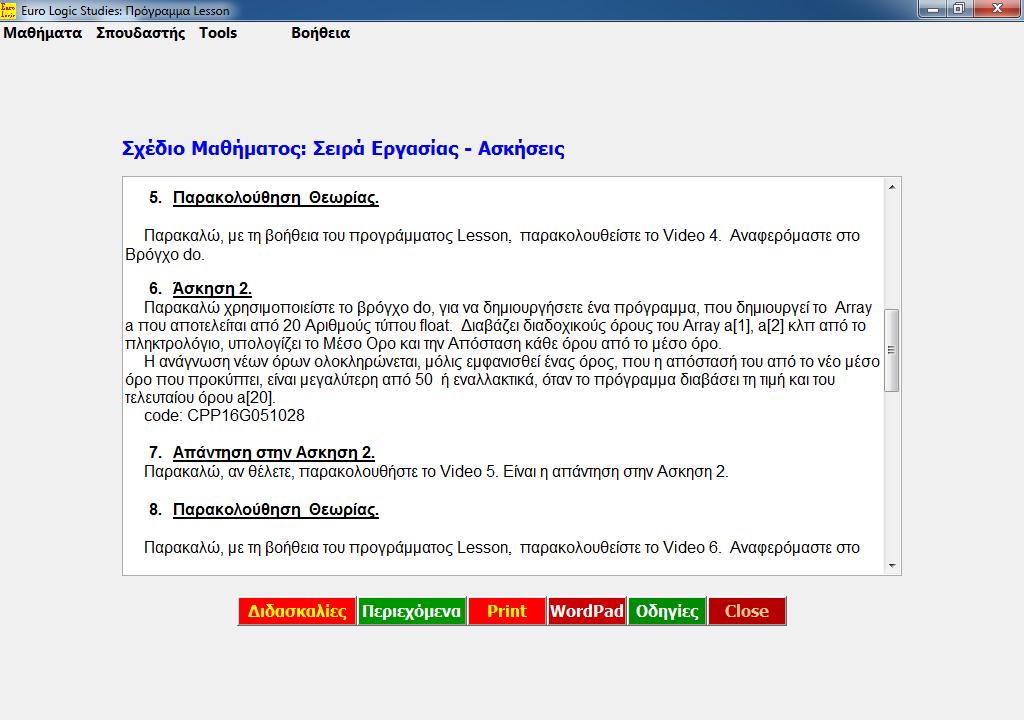Open the Βοήθεια menu

(320, 33)
